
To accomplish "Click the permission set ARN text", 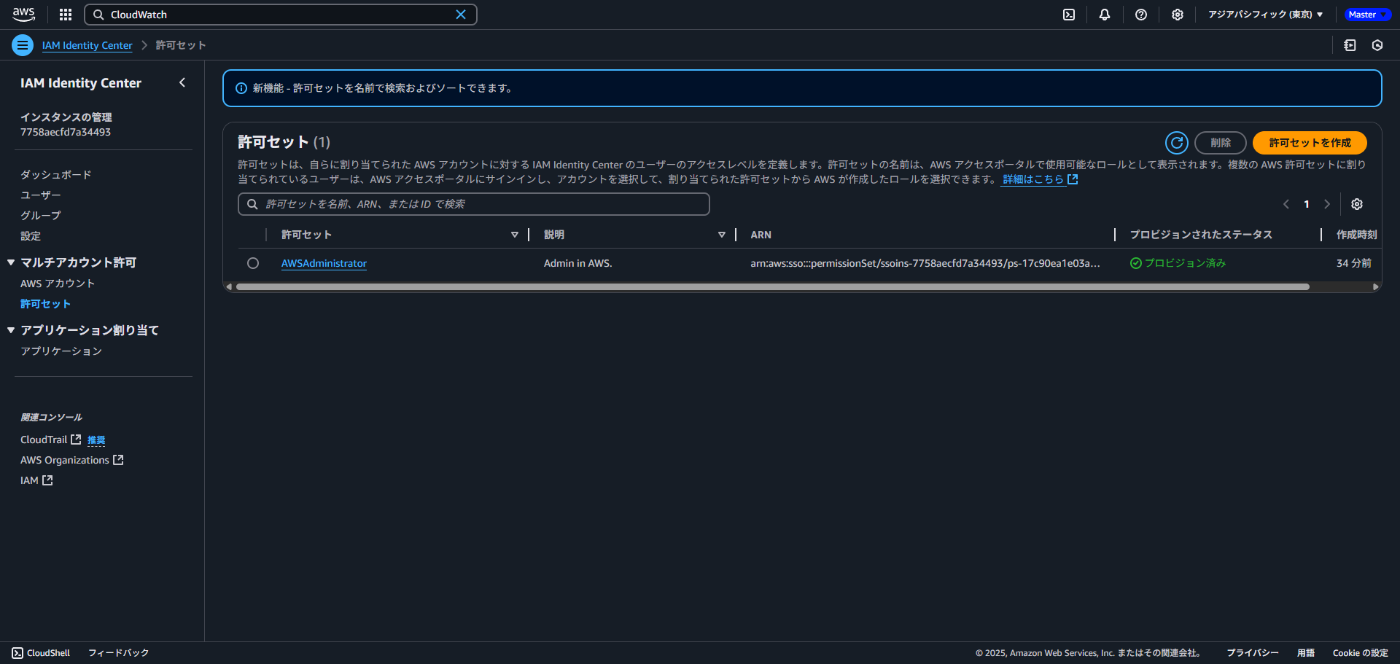I will pyautogui.click(x=925, y=263).
